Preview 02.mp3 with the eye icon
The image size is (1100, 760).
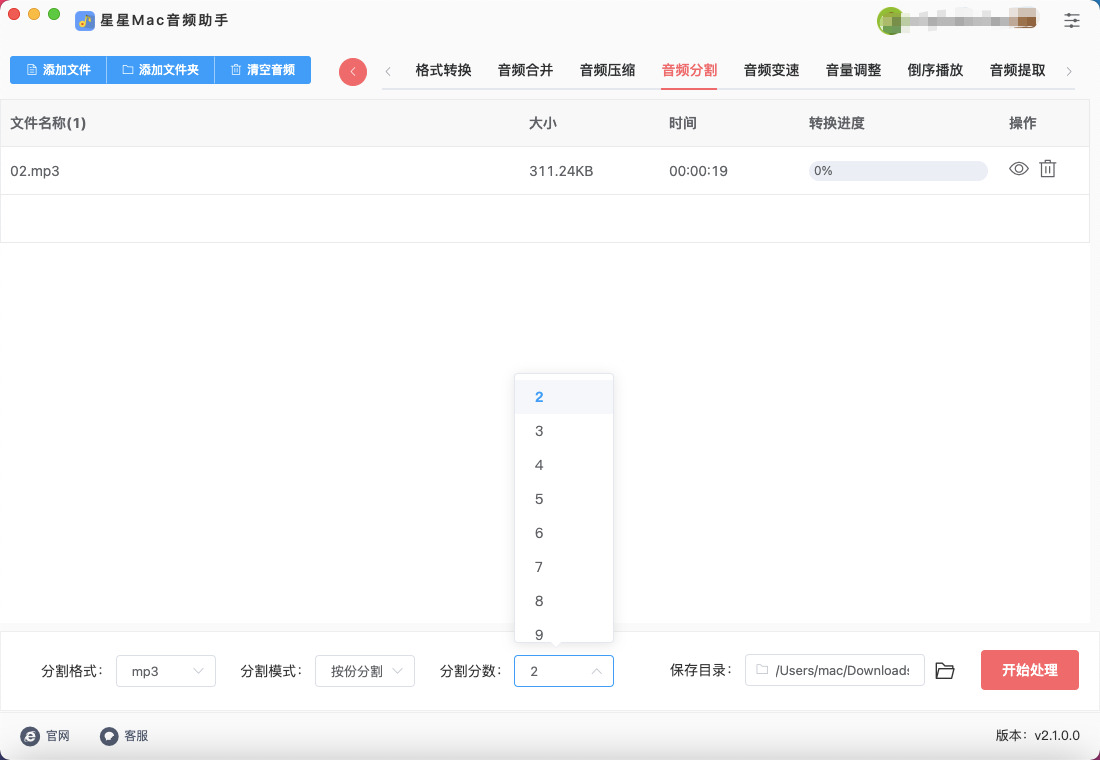[1018, 169]
